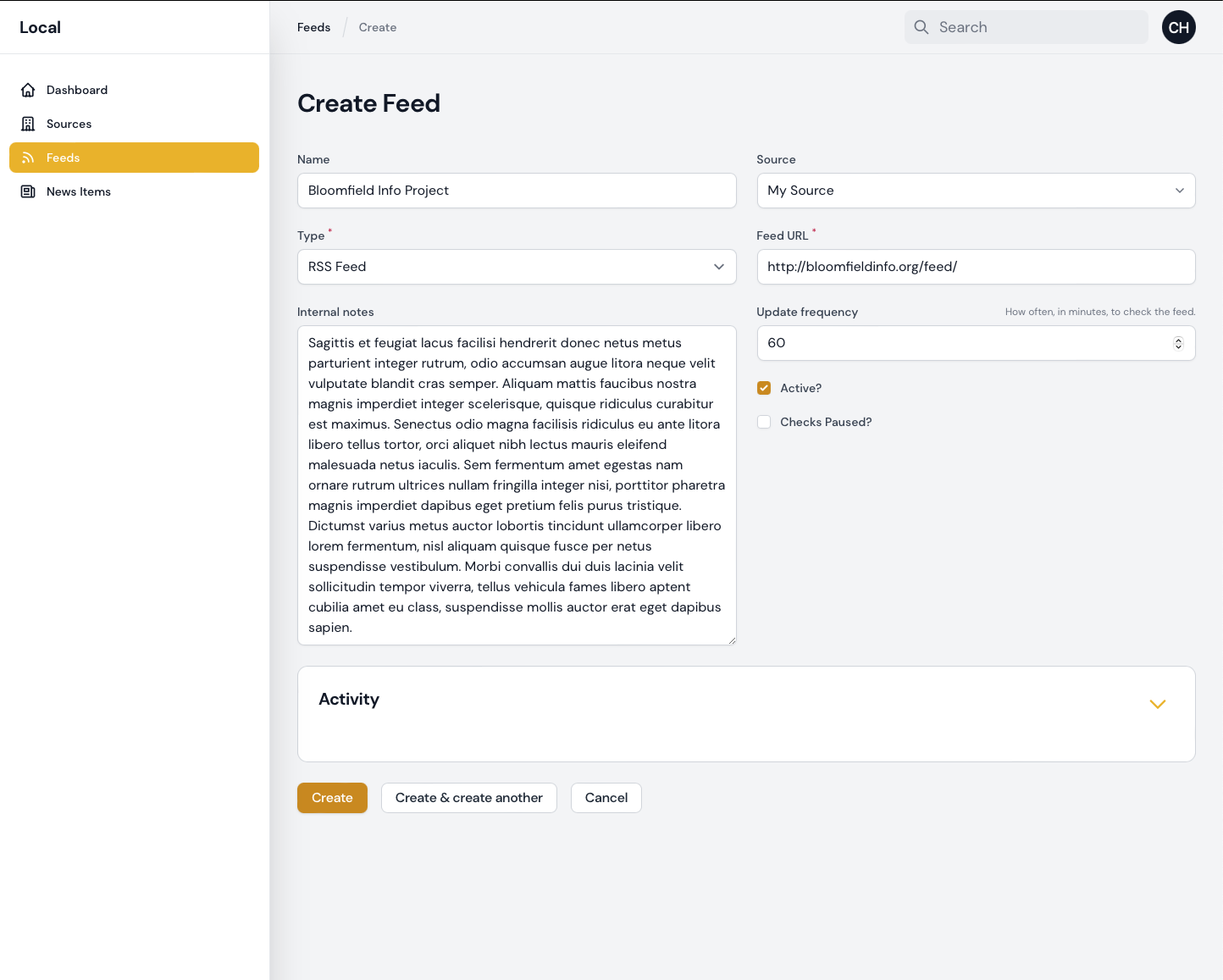Focus the Name input field
1223x980 pixels.
[516, 191]
